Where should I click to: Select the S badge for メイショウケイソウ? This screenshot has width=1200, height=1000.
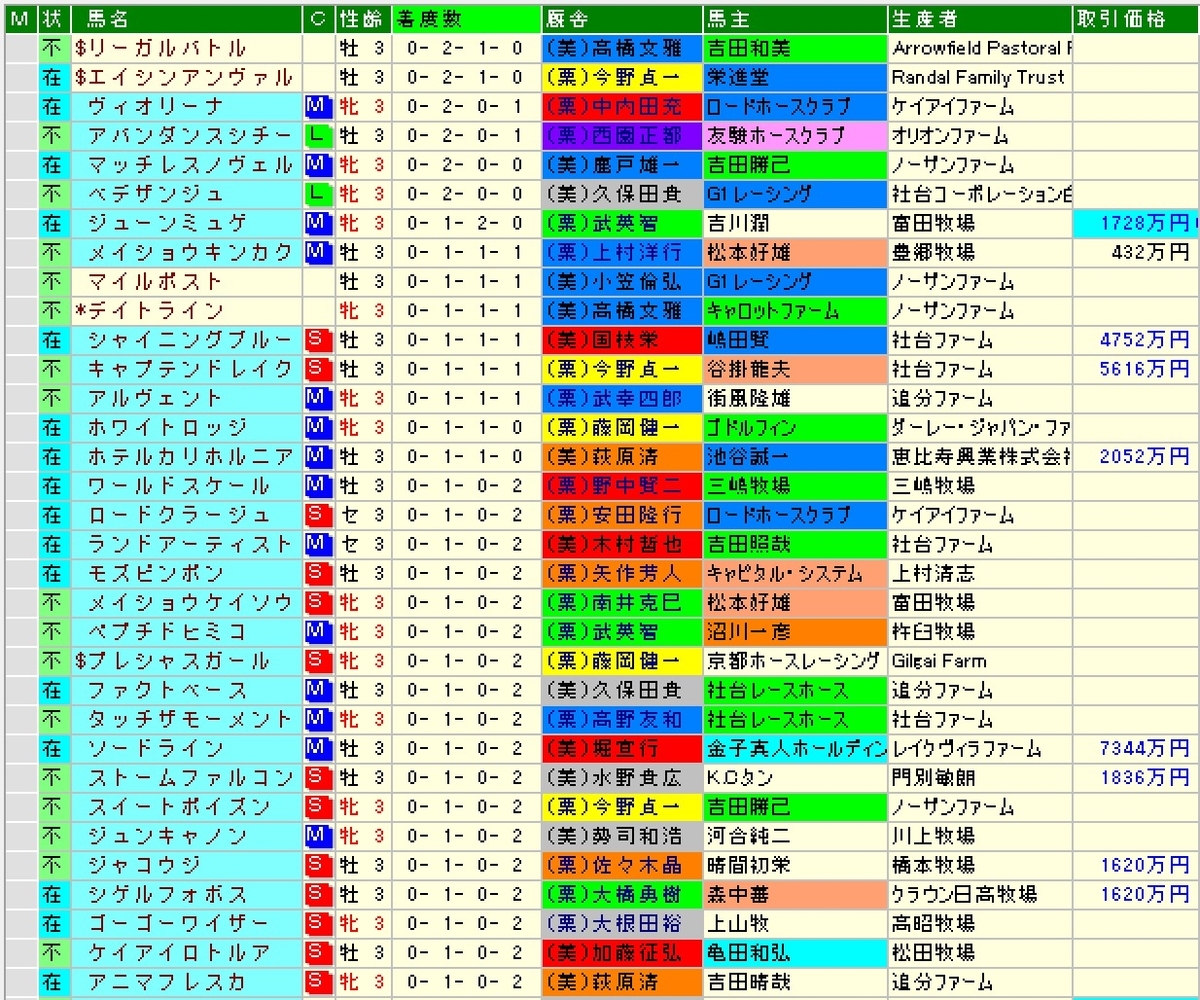317,603
